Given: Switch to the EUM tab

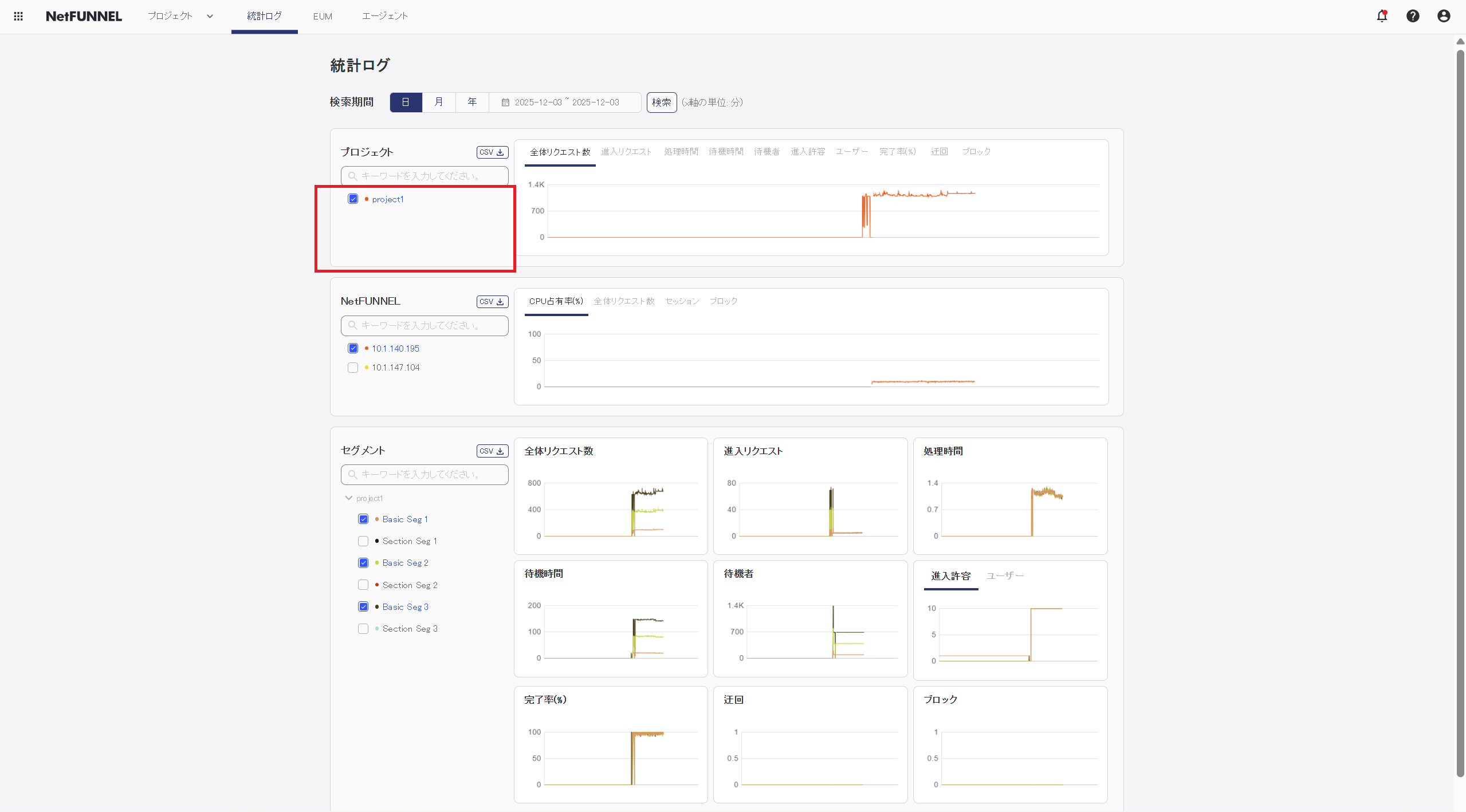Looking at the screenshot, I should click(323, 16).
